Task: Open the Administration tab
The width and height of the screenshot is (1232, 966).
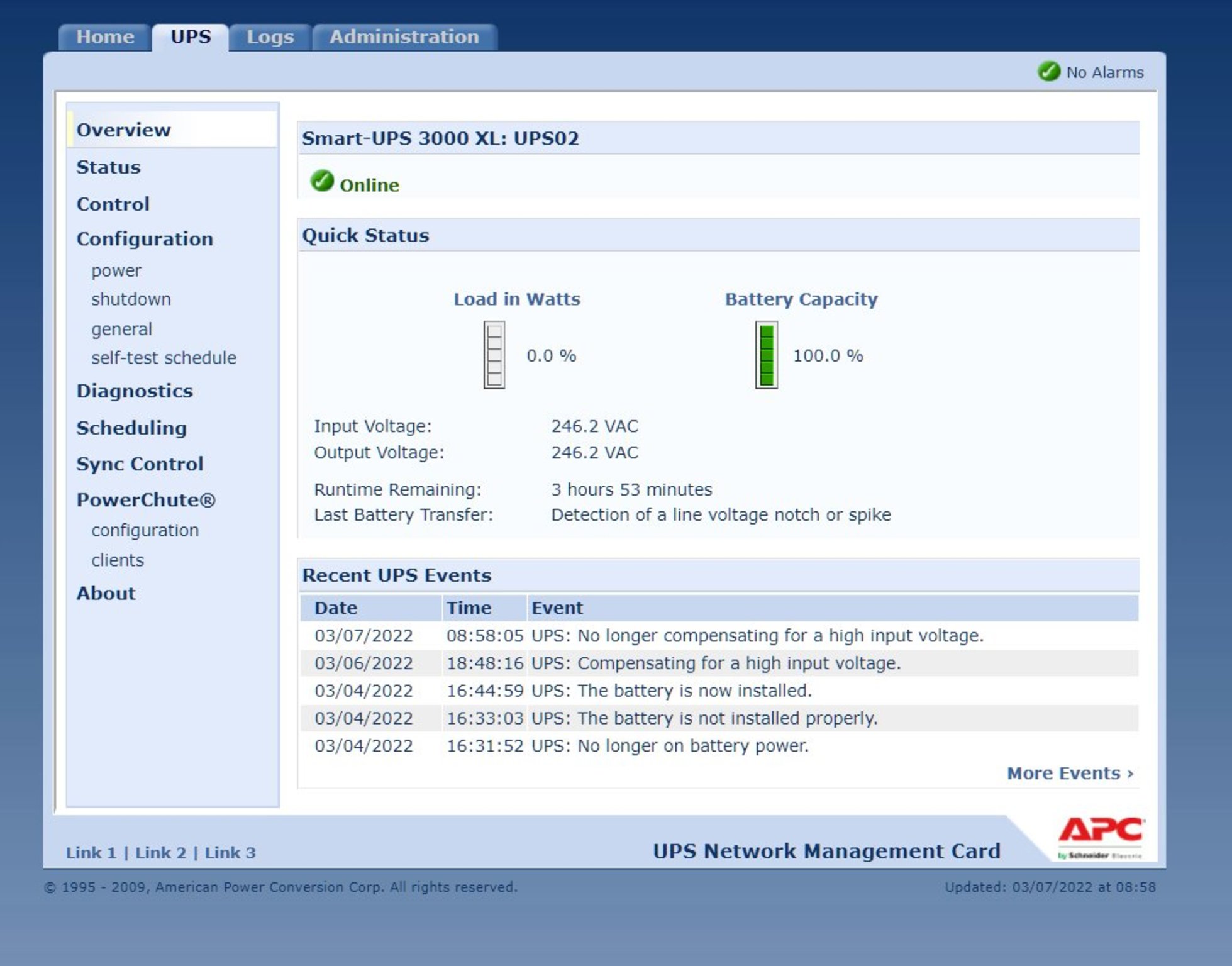Action: click(x=404, y=37)
